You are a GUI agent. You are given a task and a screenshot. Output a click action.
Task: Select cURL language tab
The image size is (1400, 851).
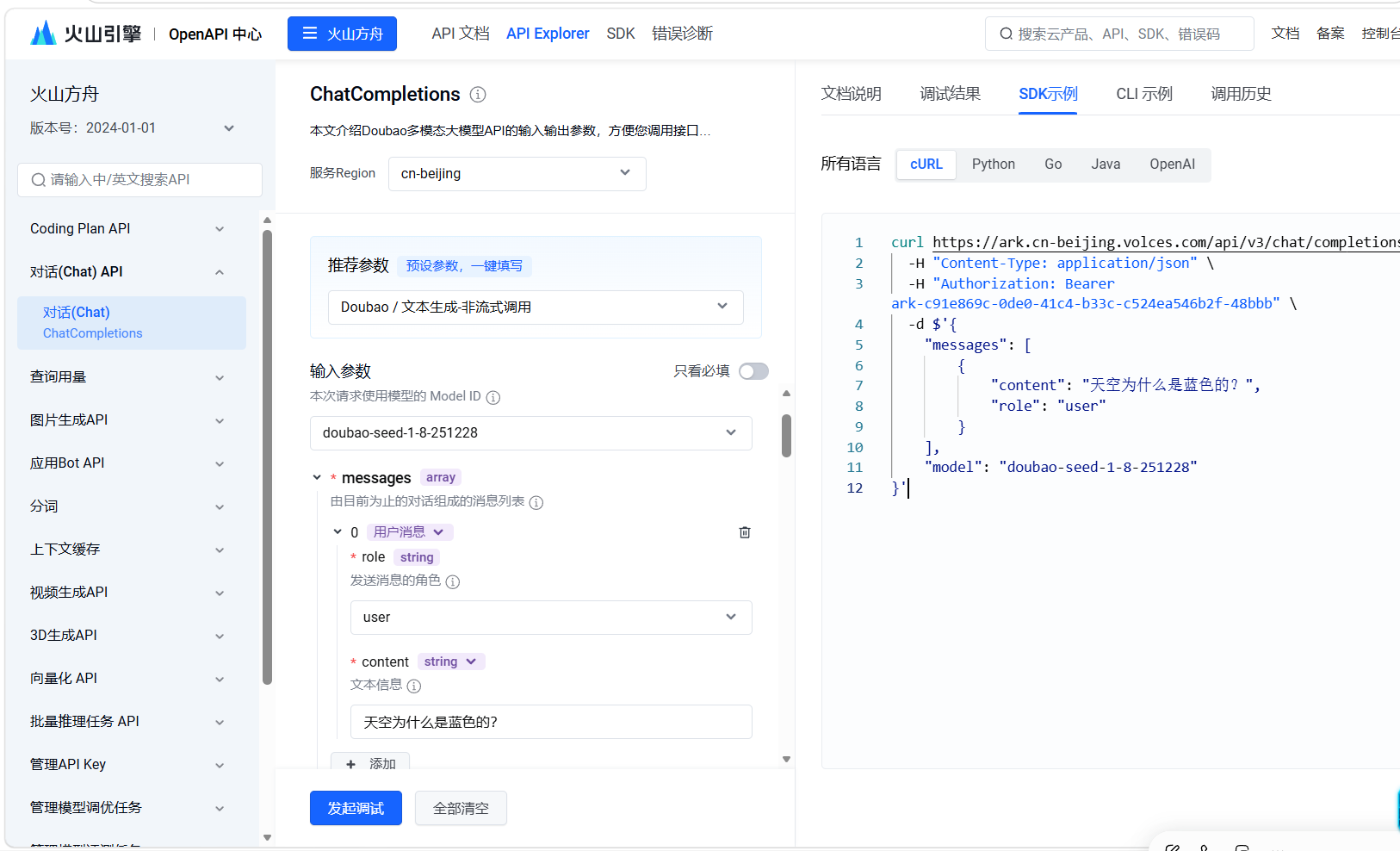926,165
